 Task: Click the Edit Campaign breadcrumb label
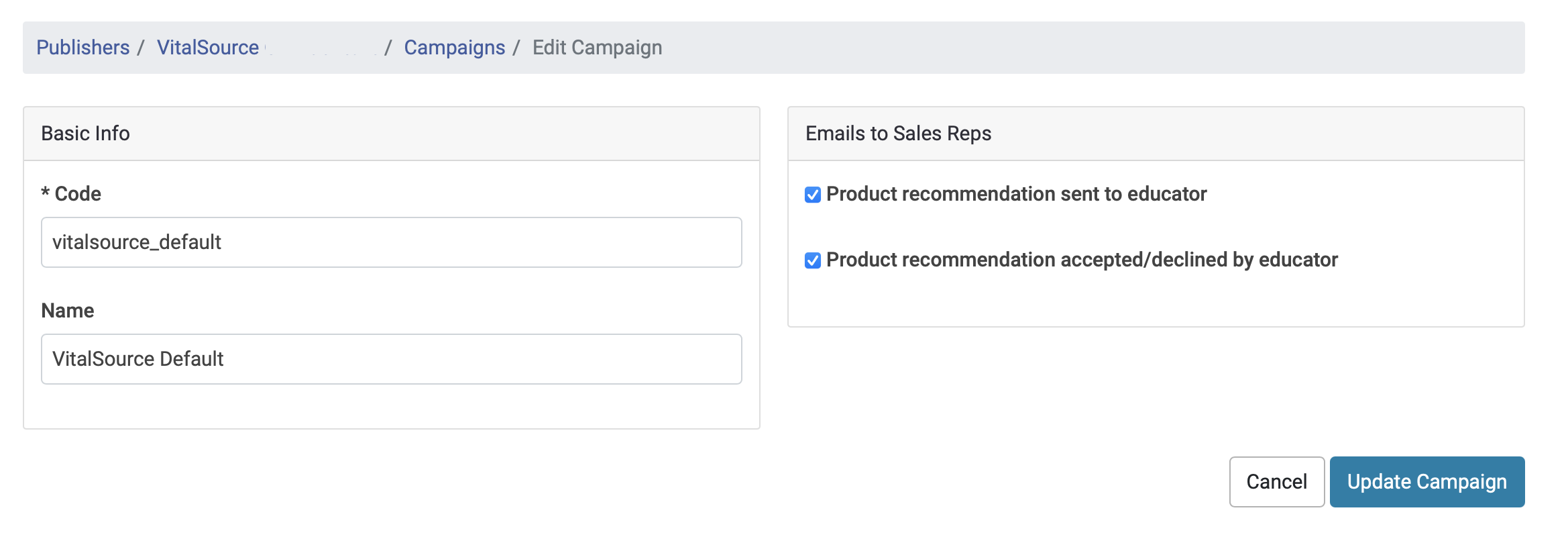(x=596, y=47)
